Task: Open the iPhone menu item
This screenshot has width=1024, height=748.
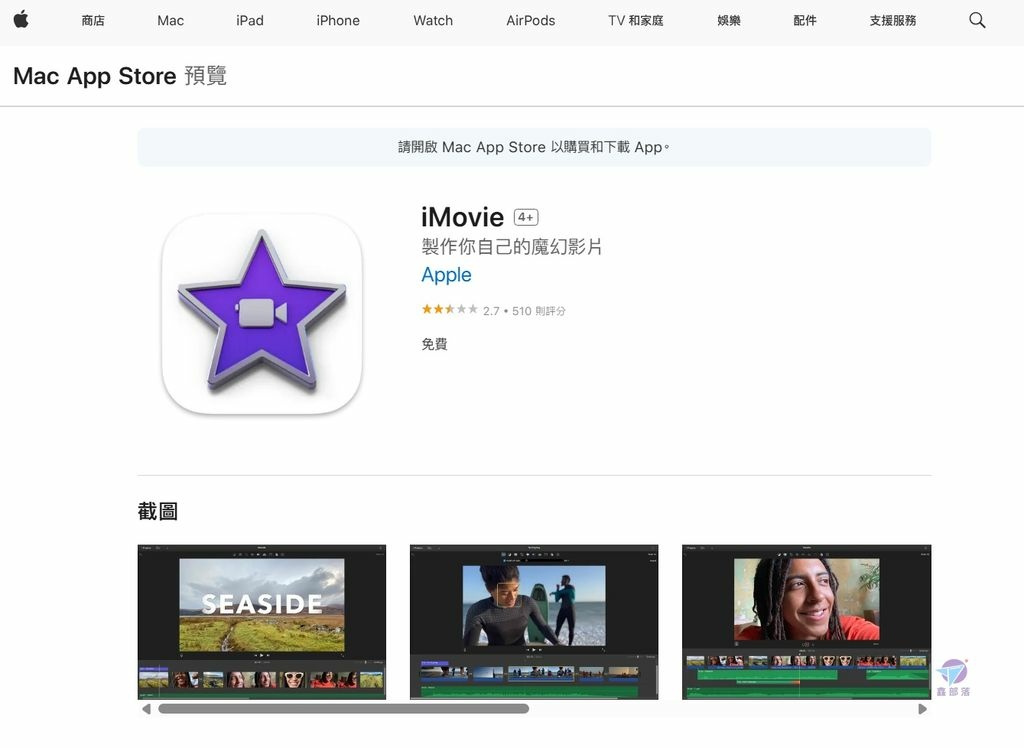Action: 338,20
